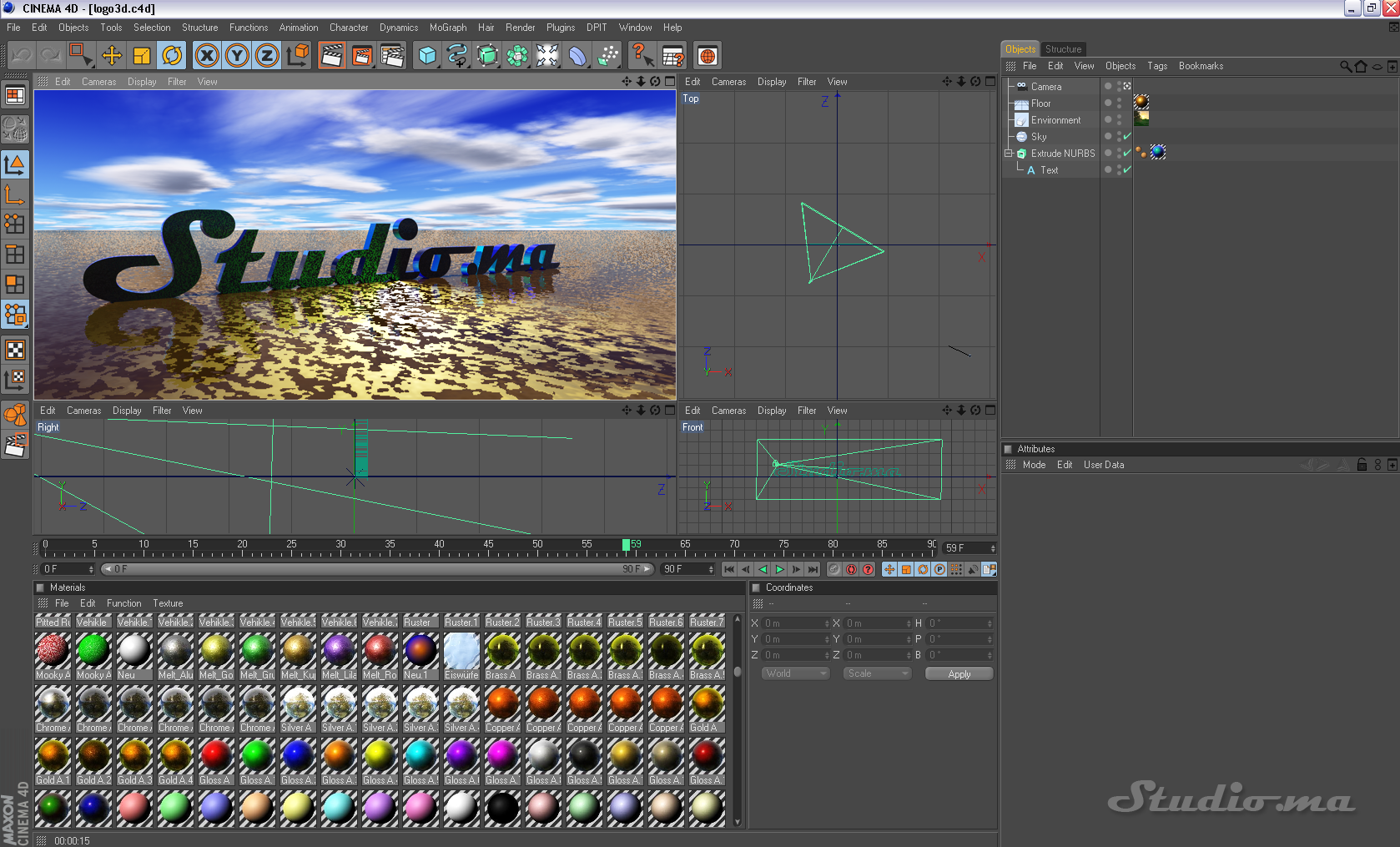Image resolution: width=1400 pixels, height=847 pixels.
Task: Toggle the Y axis lock
Action: tap(237, 56)
